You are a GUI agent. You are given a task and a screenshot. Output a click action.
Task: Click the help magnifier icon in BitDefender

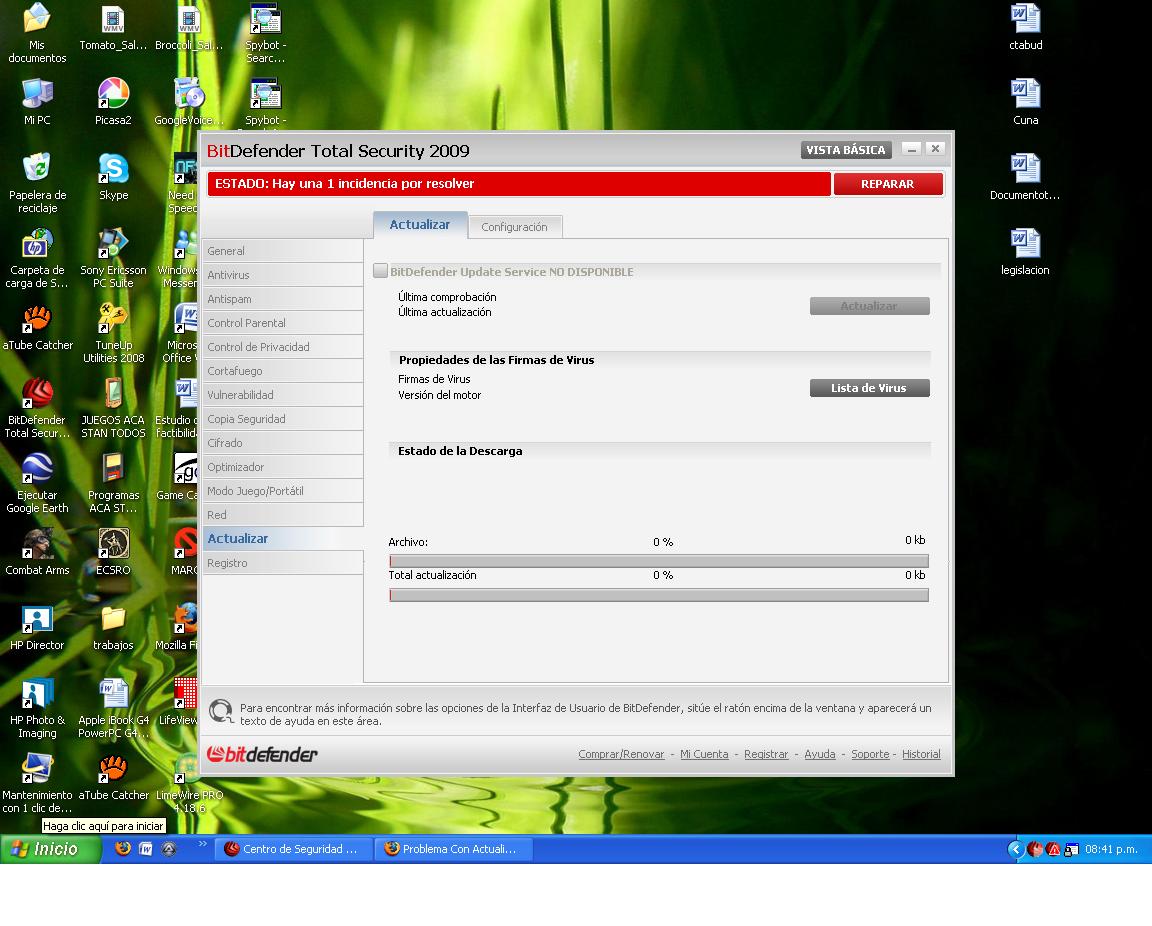click(221, 712)
